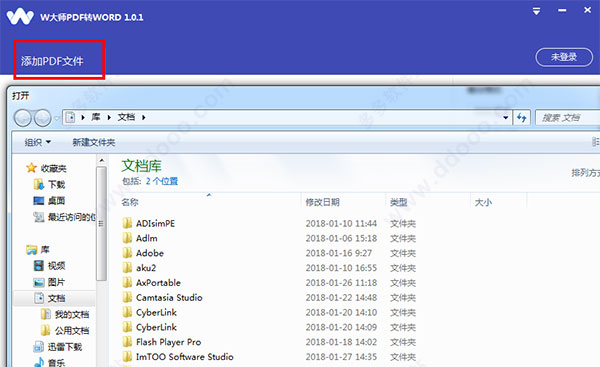
Task: Sort by the 类型 column header
Action: [x=398, y=202]
